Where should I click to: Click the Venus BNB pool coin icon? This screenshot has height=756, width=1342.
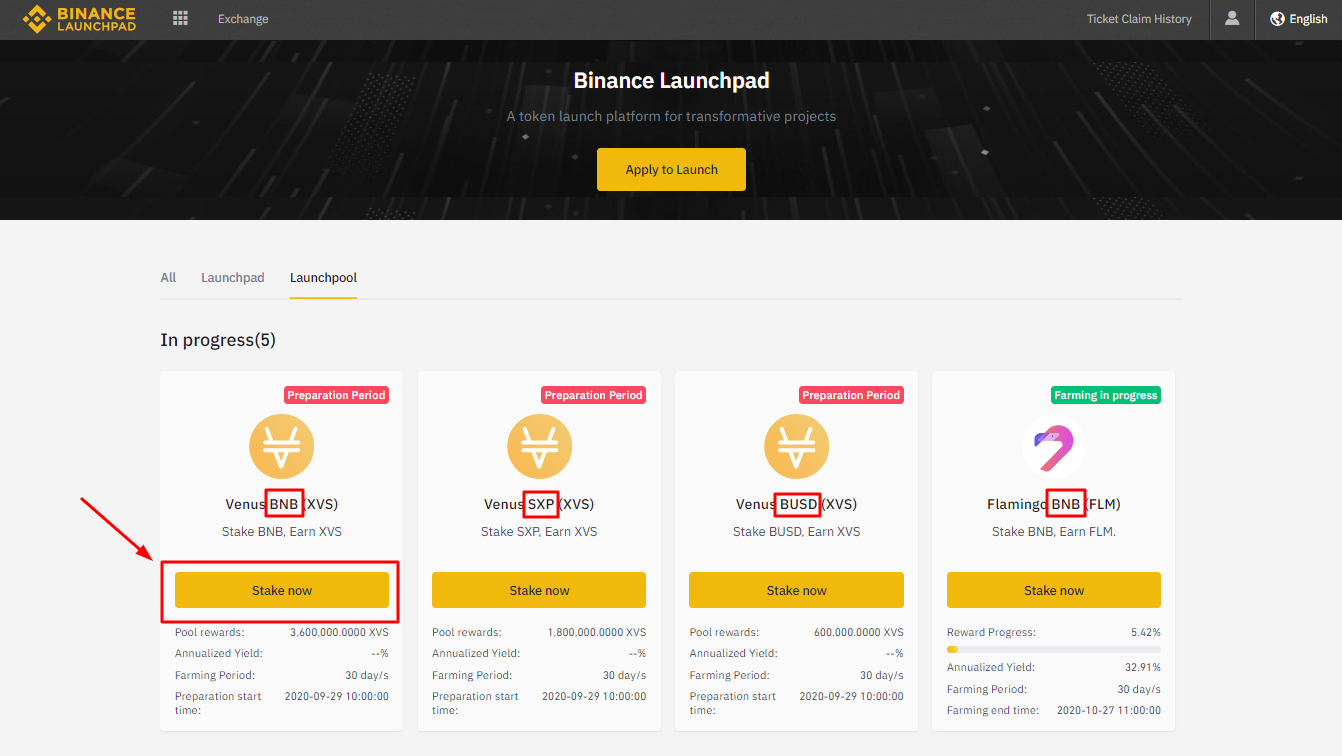point(282,446)
